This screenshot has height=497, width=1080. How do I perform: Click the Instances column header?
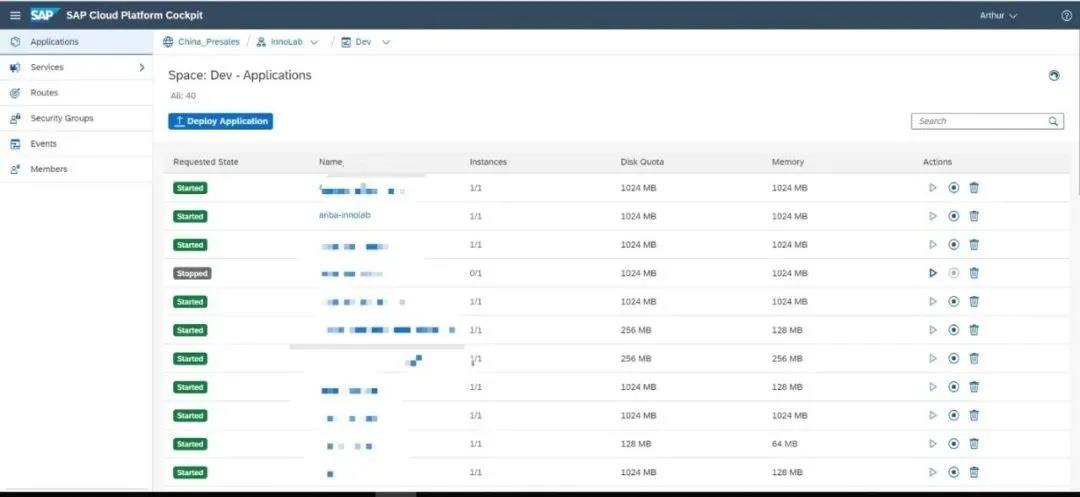[488, 162]
